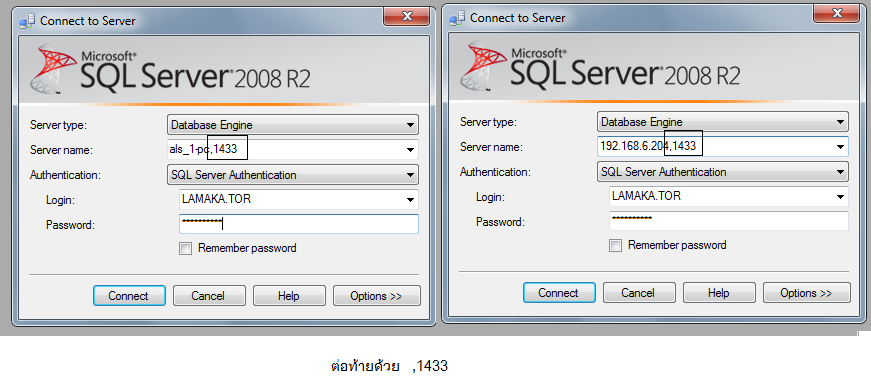This screenshot has width=871, height=391.
Task: Open Authentication dropdown in als_1-pc dialog
Action: 293,175
